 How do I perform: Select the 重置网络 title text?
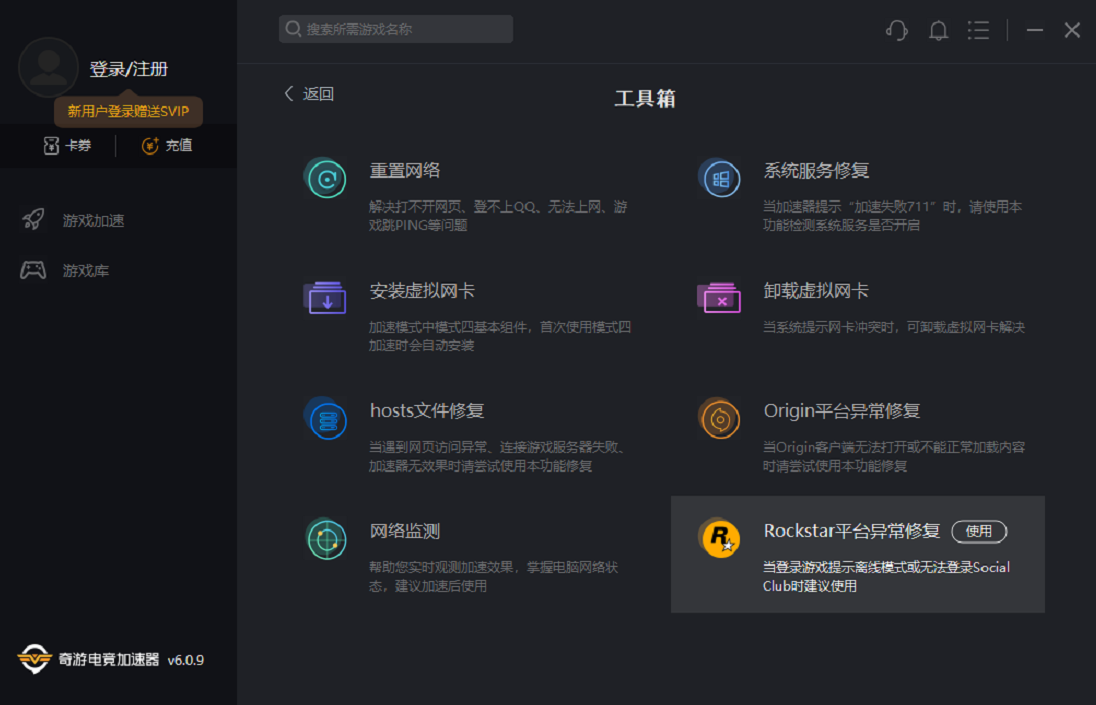[x=405, y=170]
